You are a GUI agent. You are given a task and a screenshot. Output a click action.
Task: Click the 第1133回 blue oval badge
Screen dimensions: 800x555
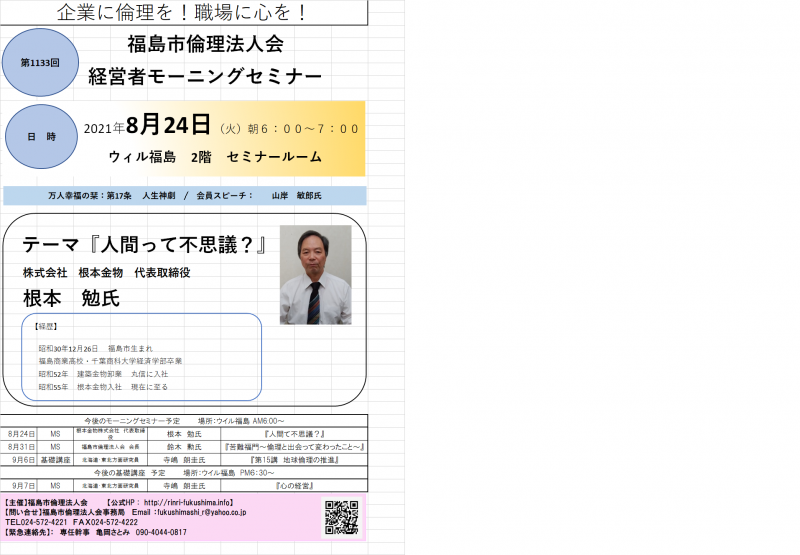[x=40, y=62]
